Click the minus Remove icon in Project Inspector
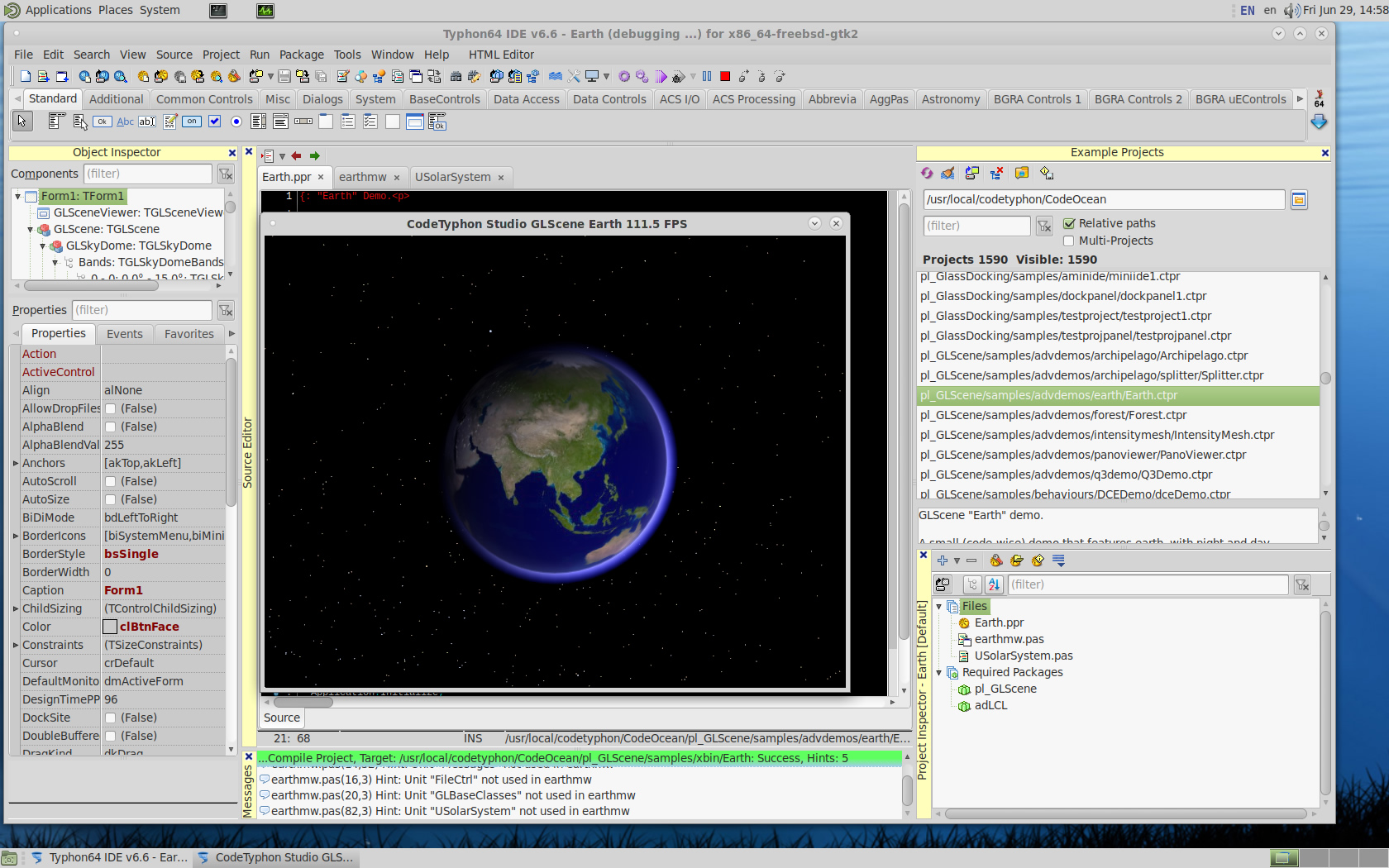Screen dimensions: 1389x868 pyautogui.click(x=971, y=560)
